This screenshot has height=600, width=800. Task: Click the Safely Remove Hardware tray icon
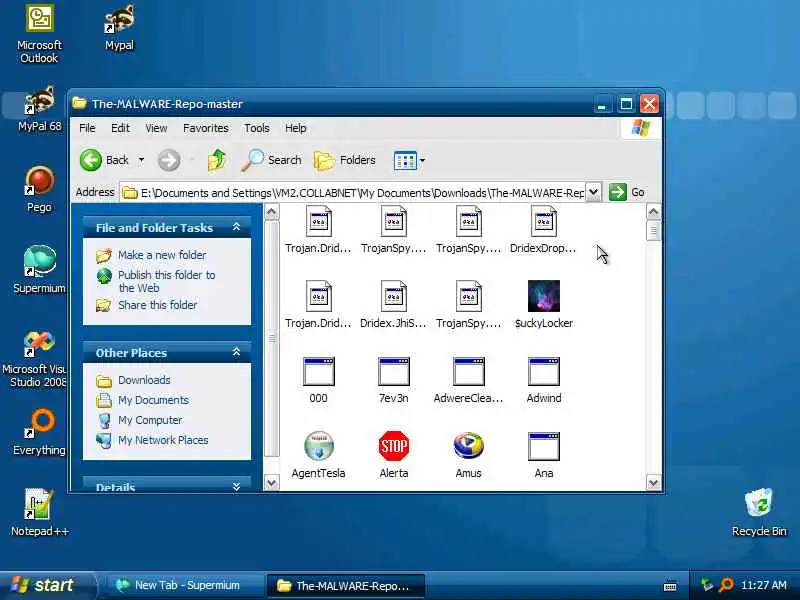pos(707,585)
